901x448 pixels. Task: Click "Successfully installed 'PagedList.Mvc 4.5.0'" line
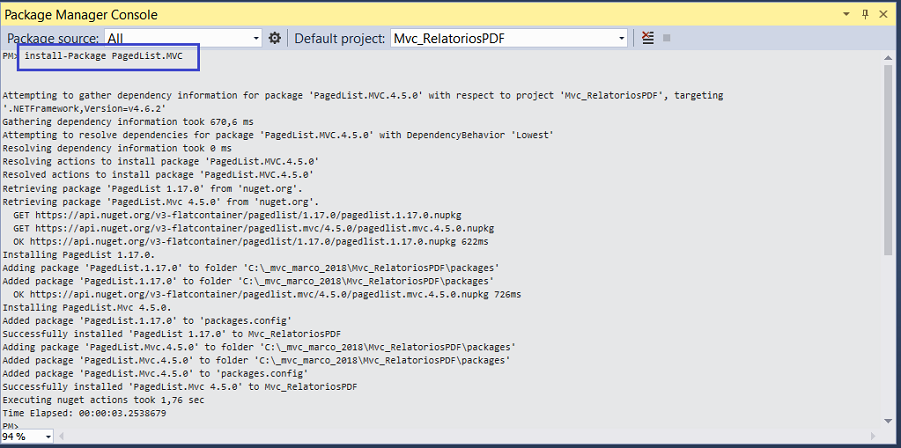[180, 387]
